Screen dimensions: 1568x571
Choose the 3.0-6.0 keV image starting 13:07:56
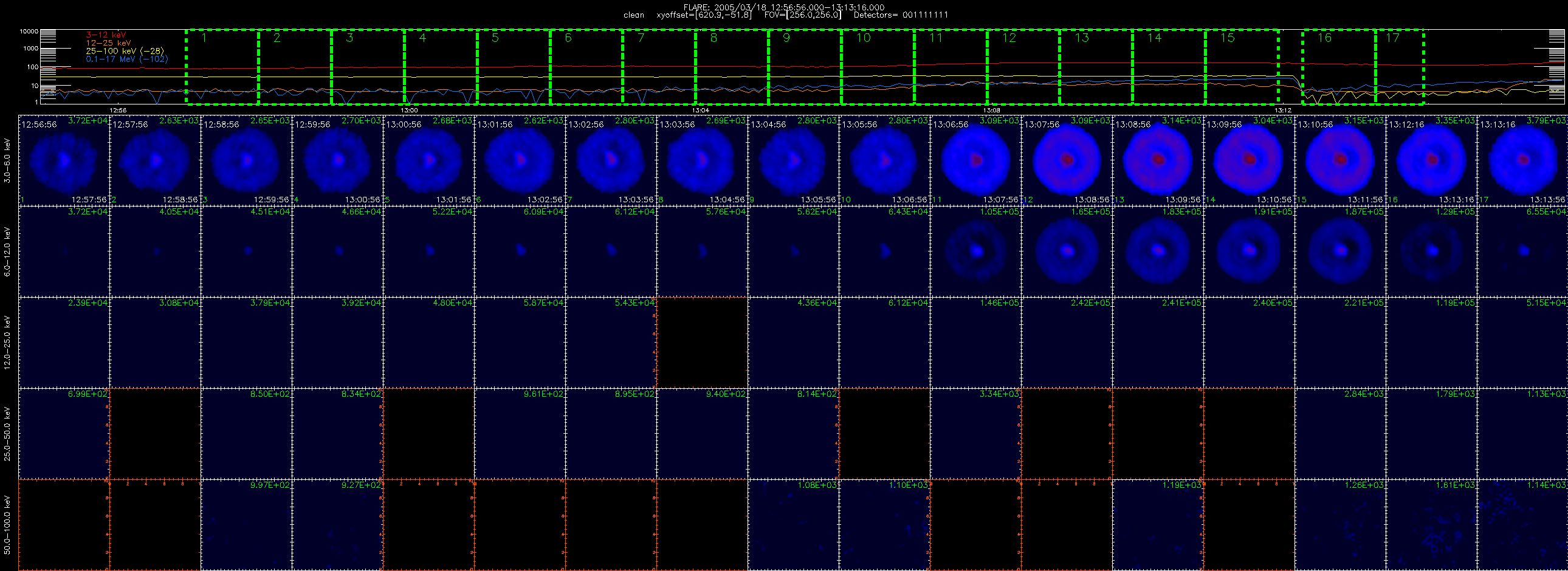[1067, 160]
